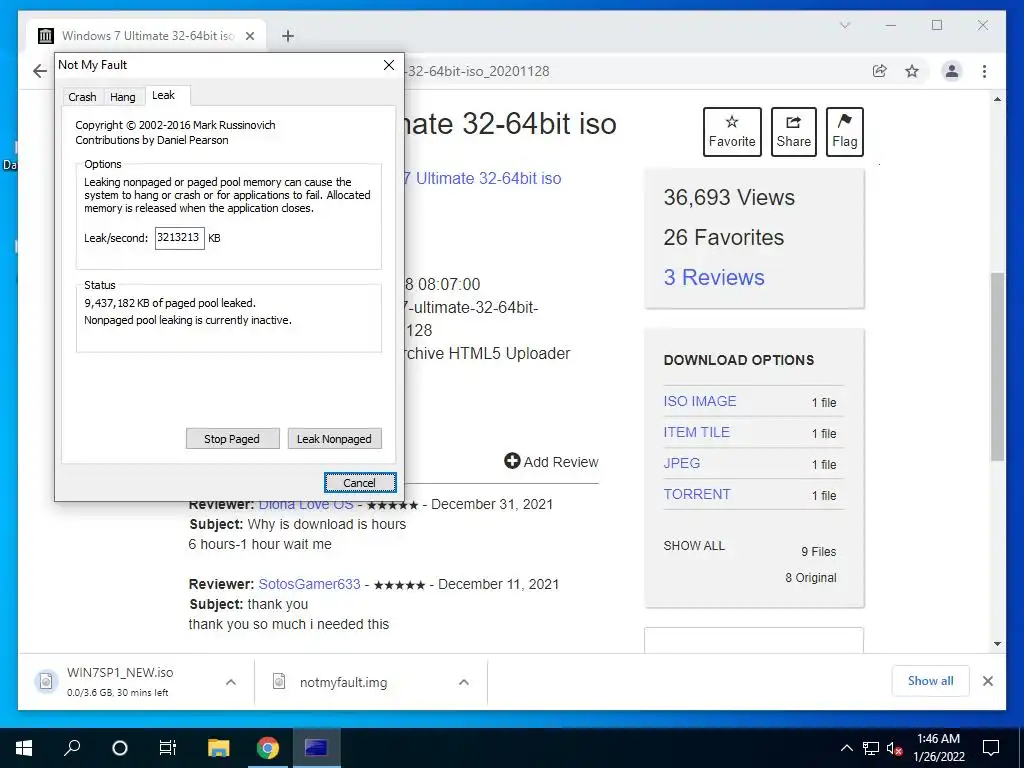Expand options for notmyfault.img download
Screen dimensions: 1024x768
(x=464, y=682)
